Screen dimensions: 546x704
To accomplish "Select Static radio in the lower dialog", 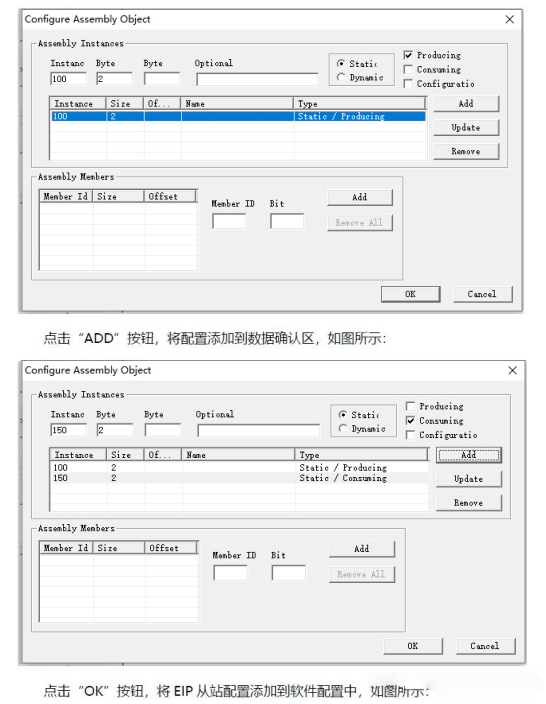I will (x=343, y=415).
